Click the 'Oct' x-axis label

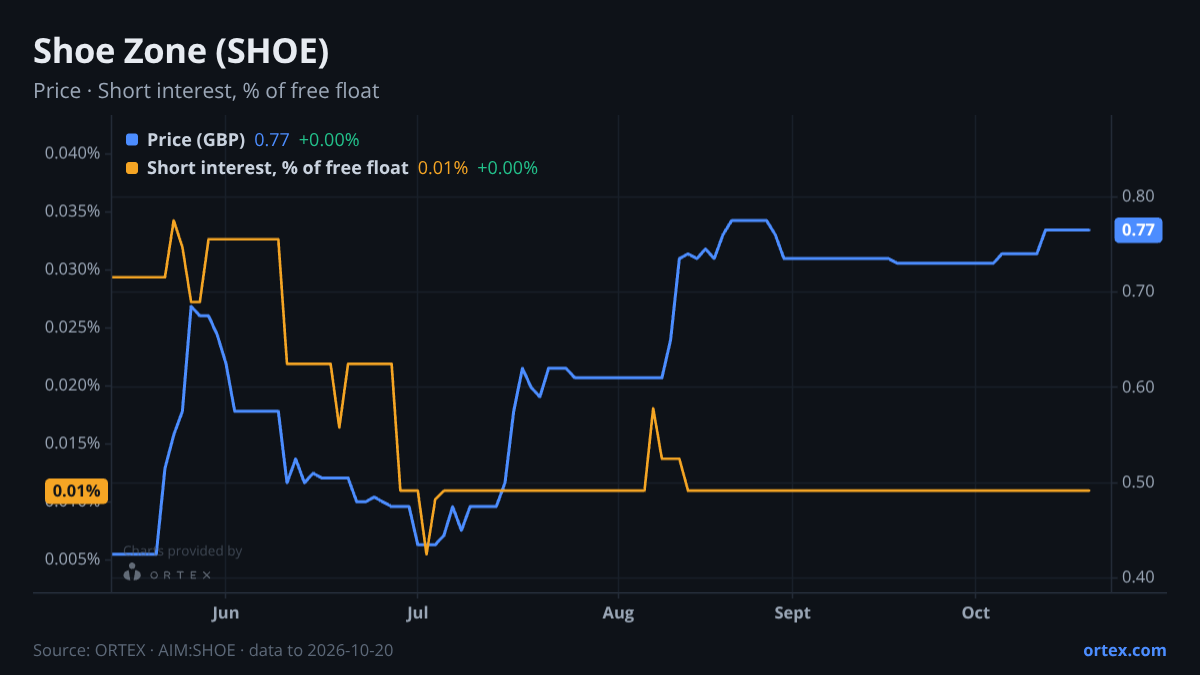click(976, 612)
